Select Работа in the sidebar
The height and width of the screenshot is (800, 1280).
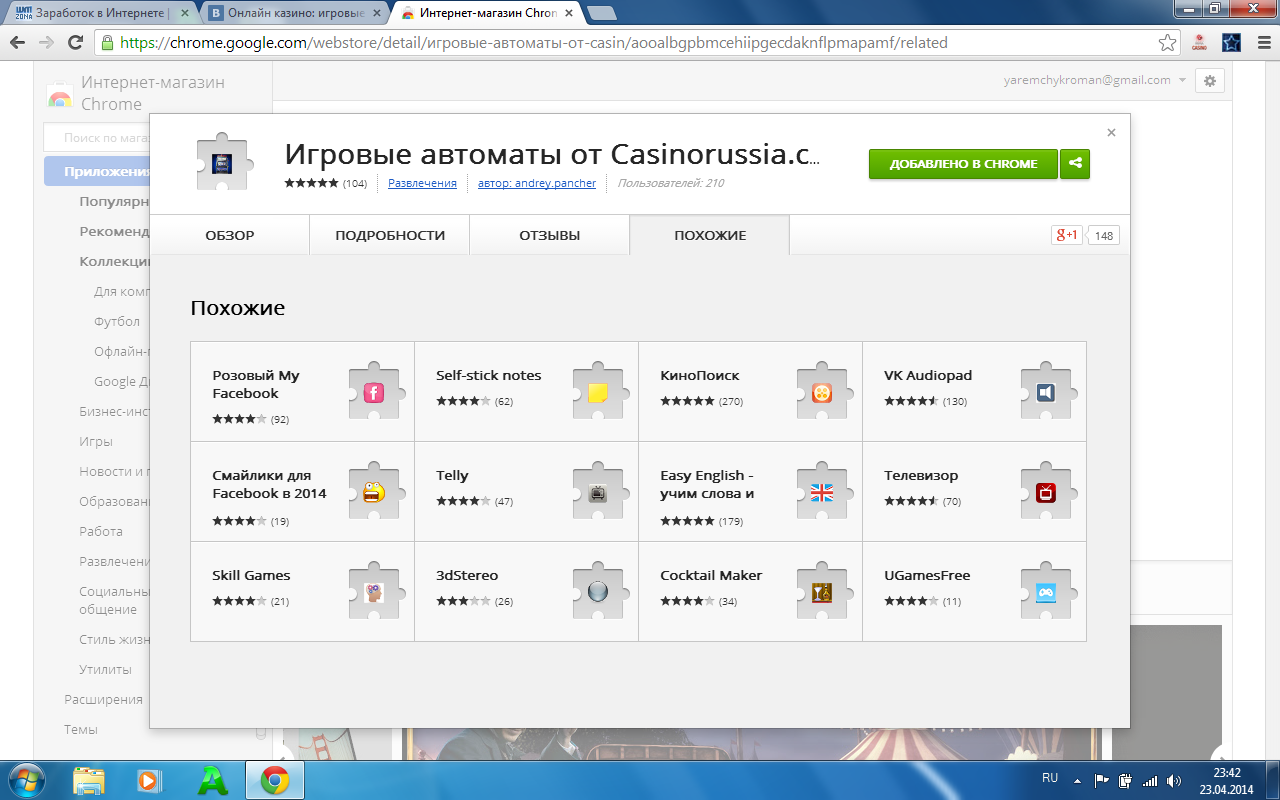tap(101, 531)
